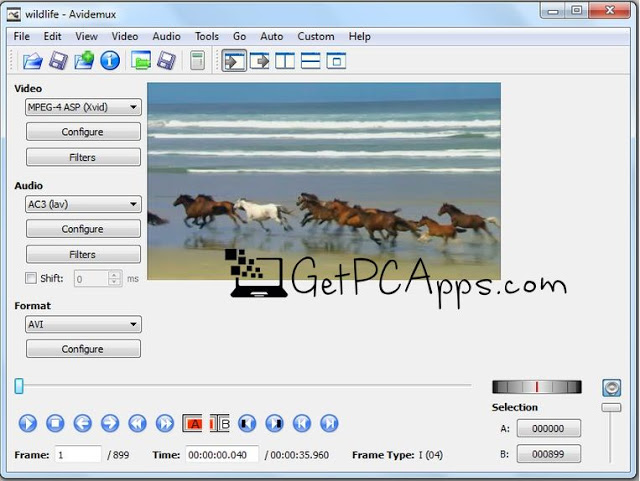
Task: Click Filters under Audio
Action: [83, 254]
